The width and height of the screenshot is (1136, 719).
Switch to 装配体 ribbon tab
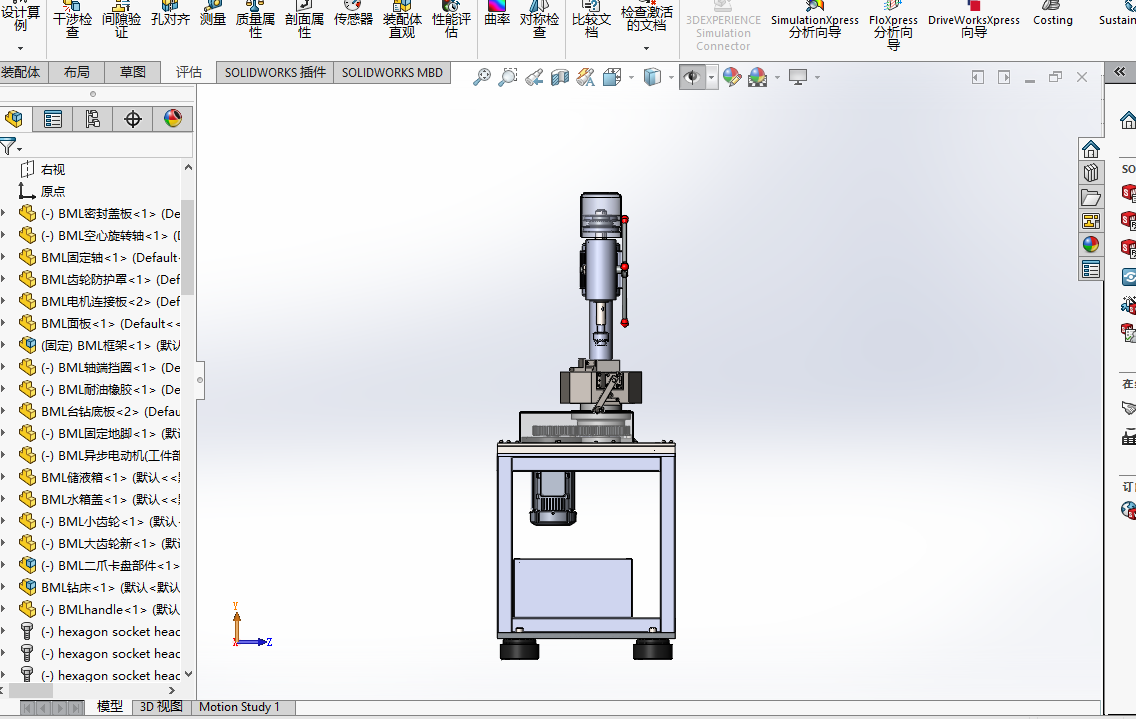22,72
